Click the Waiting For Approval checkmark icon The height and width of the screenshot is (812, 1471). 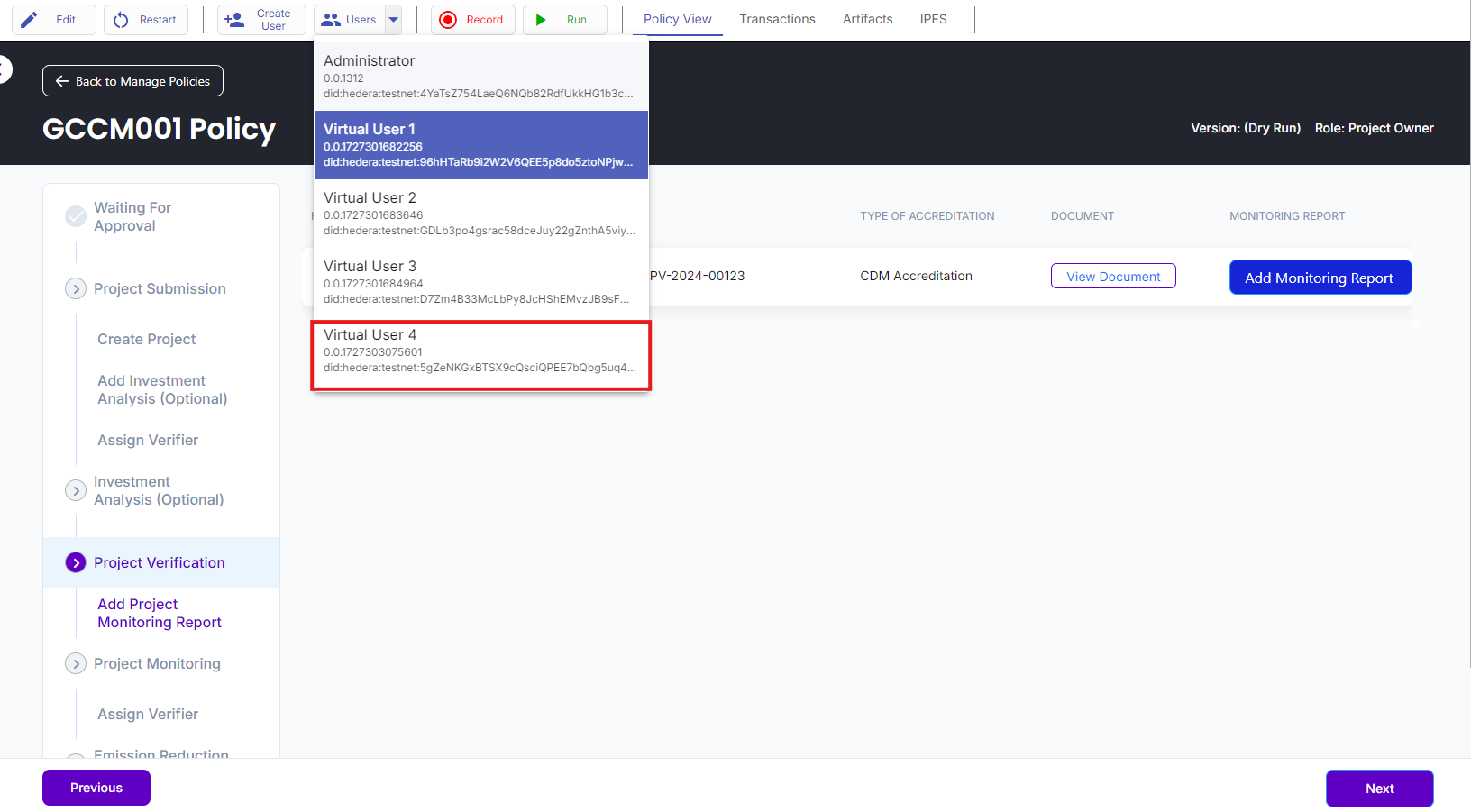coord(76,216)
